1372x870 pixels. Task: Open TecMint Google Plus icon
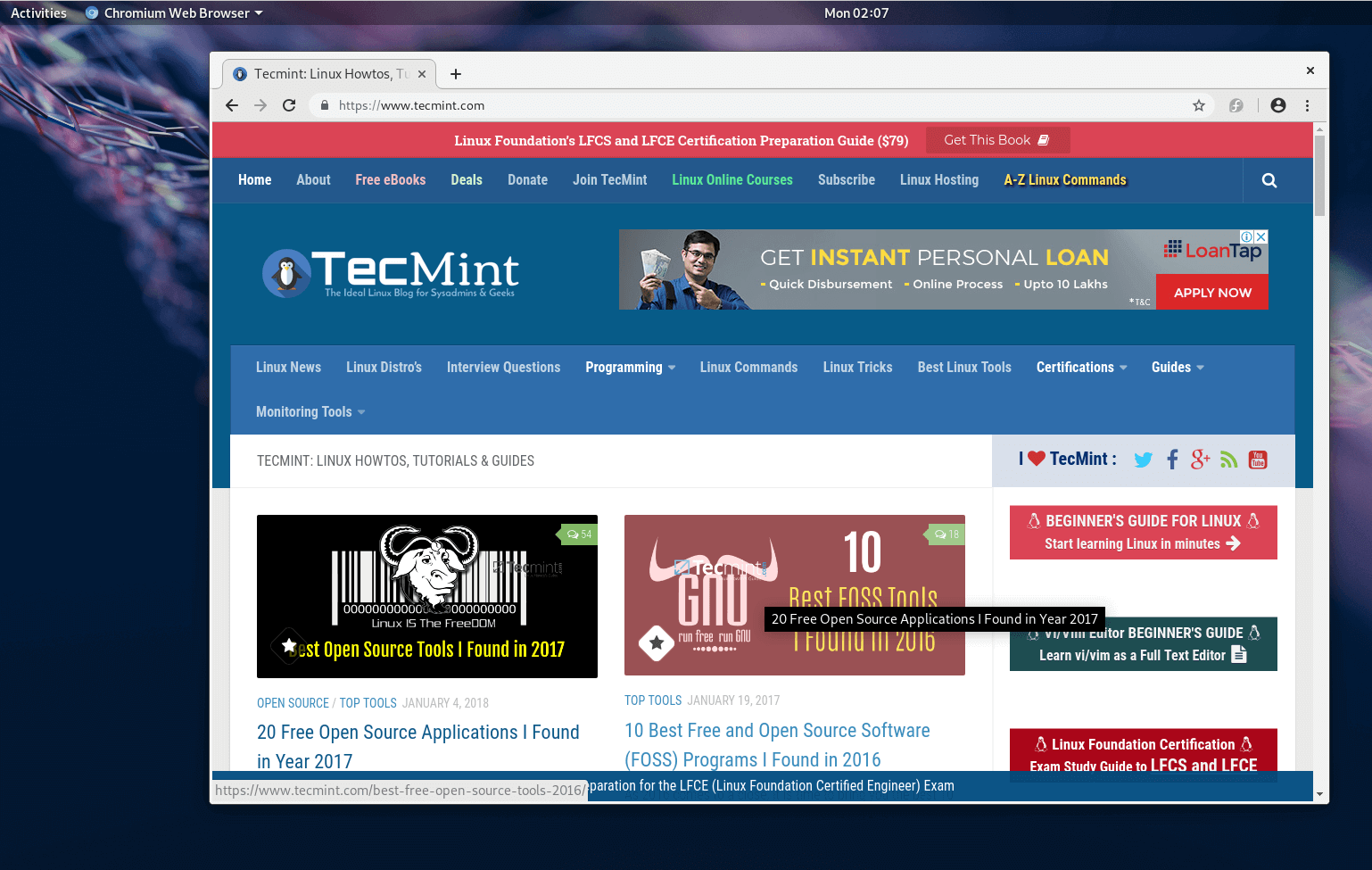(1201, 460)
